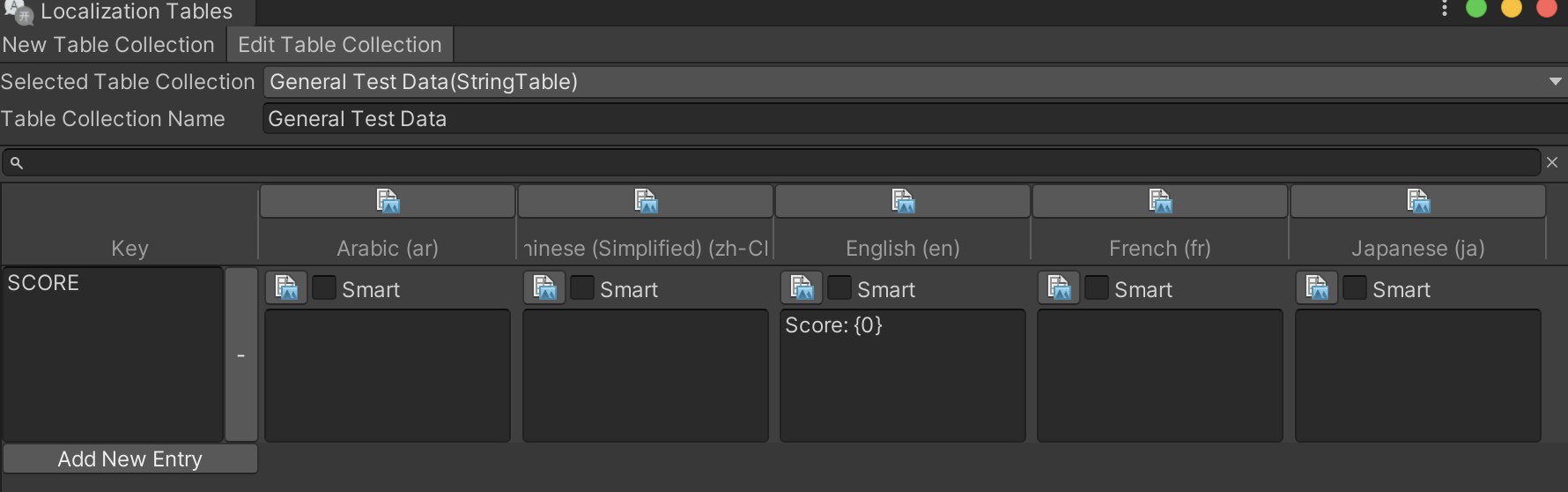Expand the Selected Table Collection dropdown
Image resolution: width=1568 pixels, height=492 pixels.
[x=913, y=82]
